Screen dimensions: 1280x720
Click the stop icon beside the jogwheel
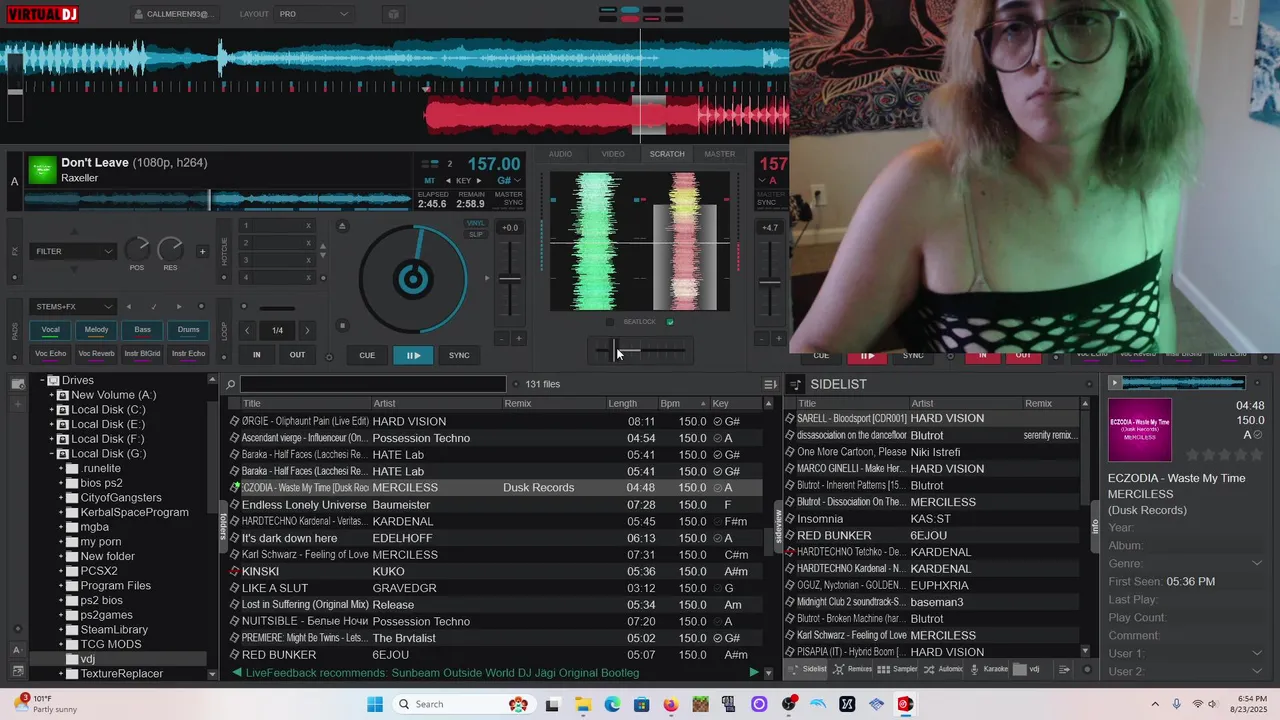[x=342, y=325]
